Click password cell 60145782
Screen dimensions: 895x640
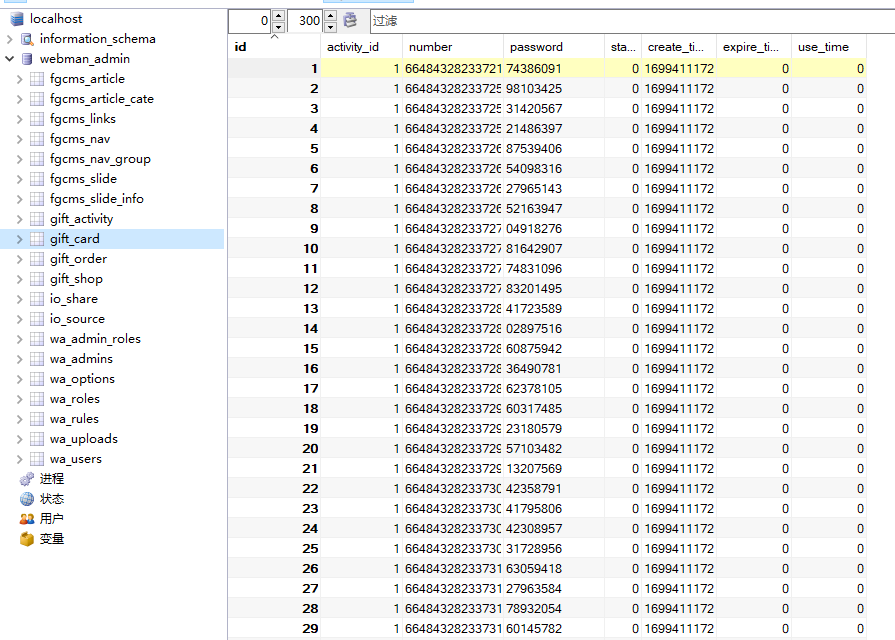(554, 628)
